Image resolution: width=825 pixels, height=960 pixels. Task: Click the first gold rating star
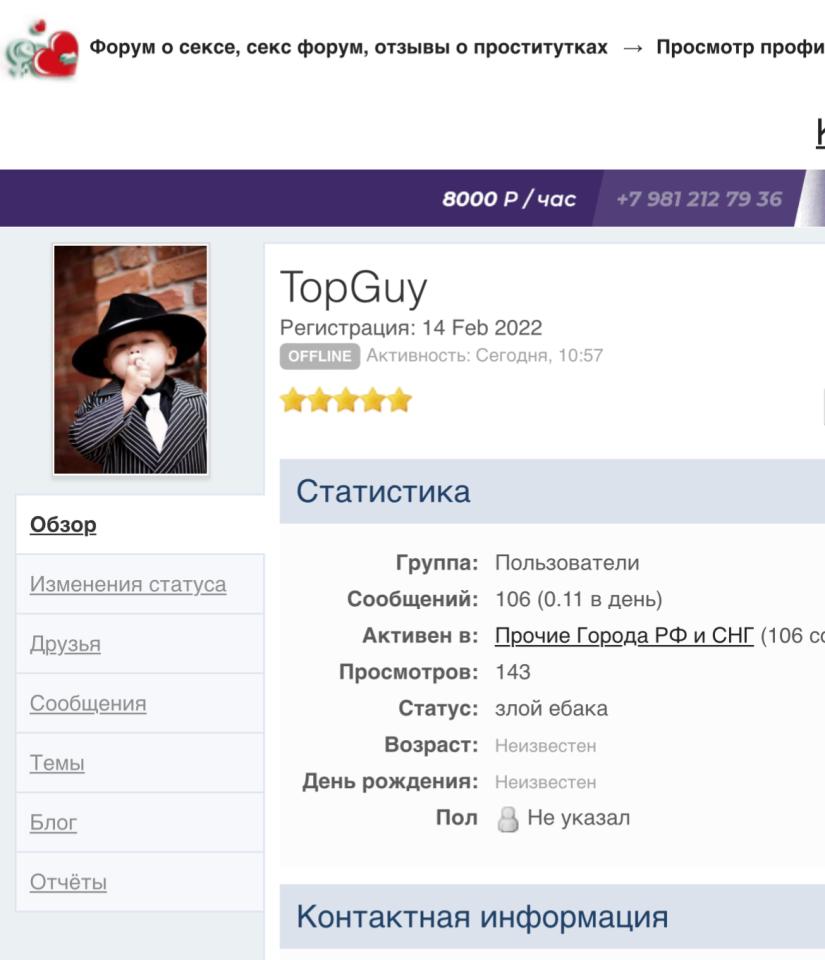click(x=293, y=400)
